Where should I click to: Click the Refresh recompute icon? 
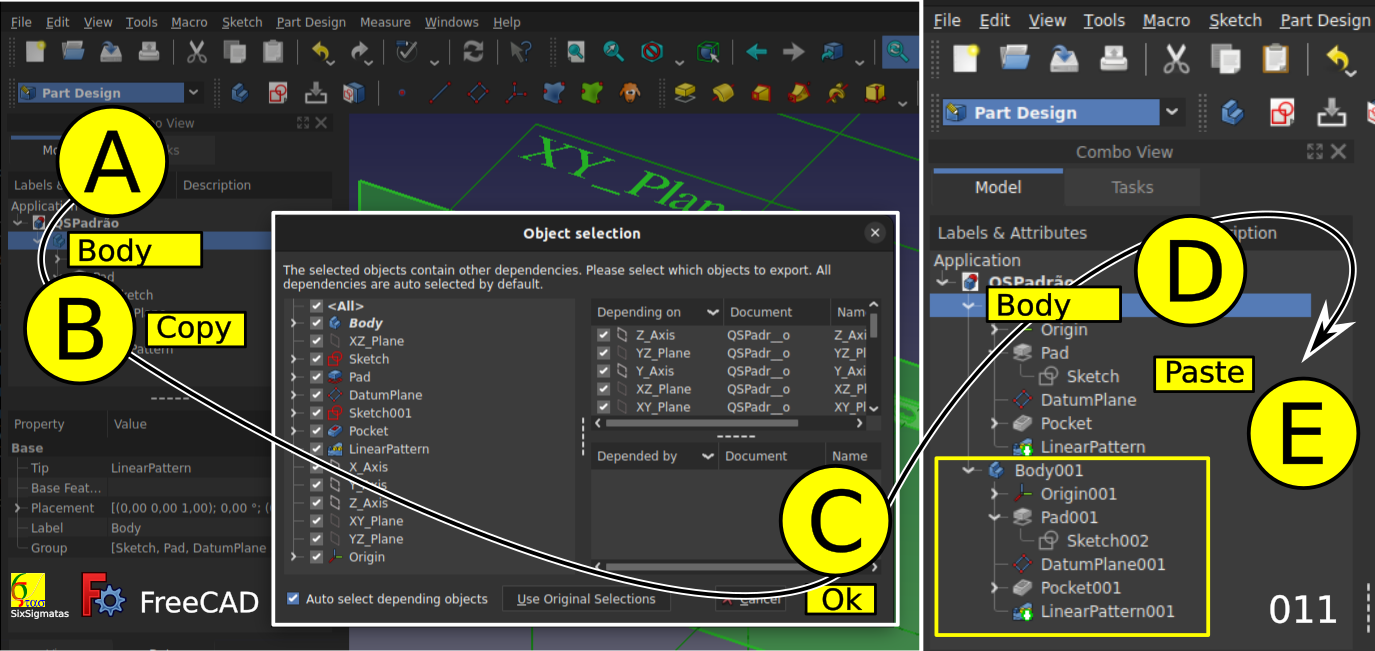click(x=473, y=52)
